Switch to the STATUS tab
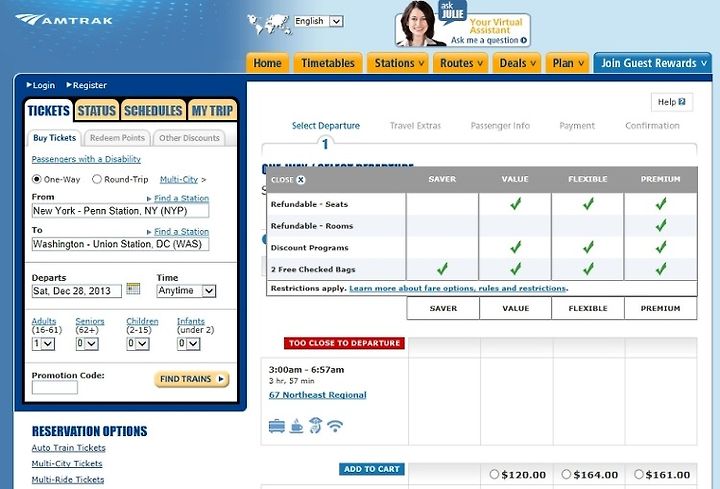720x489 pixels. (96, 111)
